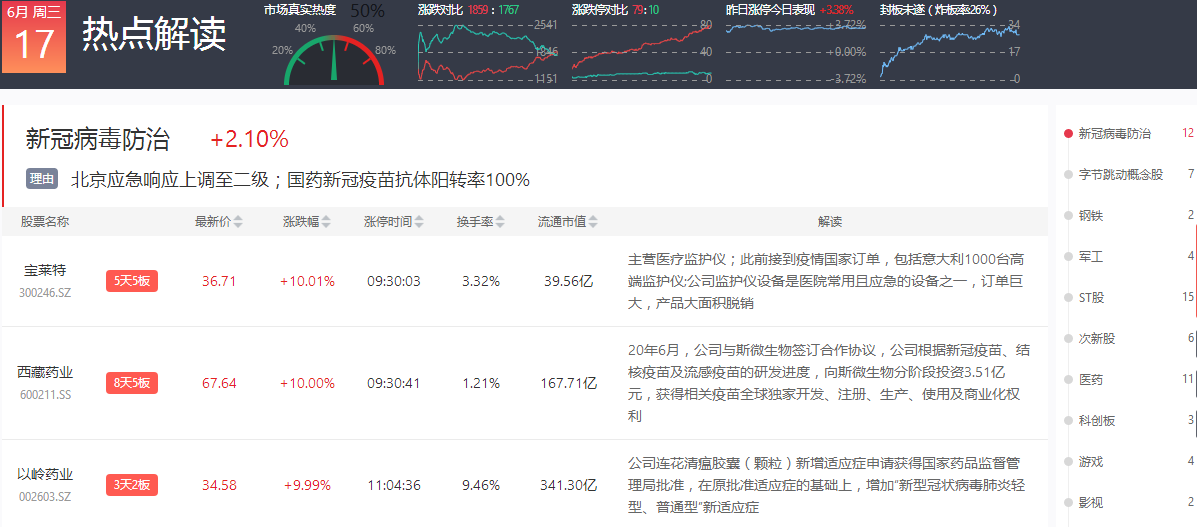Switch to the 军工 topic
The height and width of the screenshot is (527, 1197).
(x=1090, y=256)
